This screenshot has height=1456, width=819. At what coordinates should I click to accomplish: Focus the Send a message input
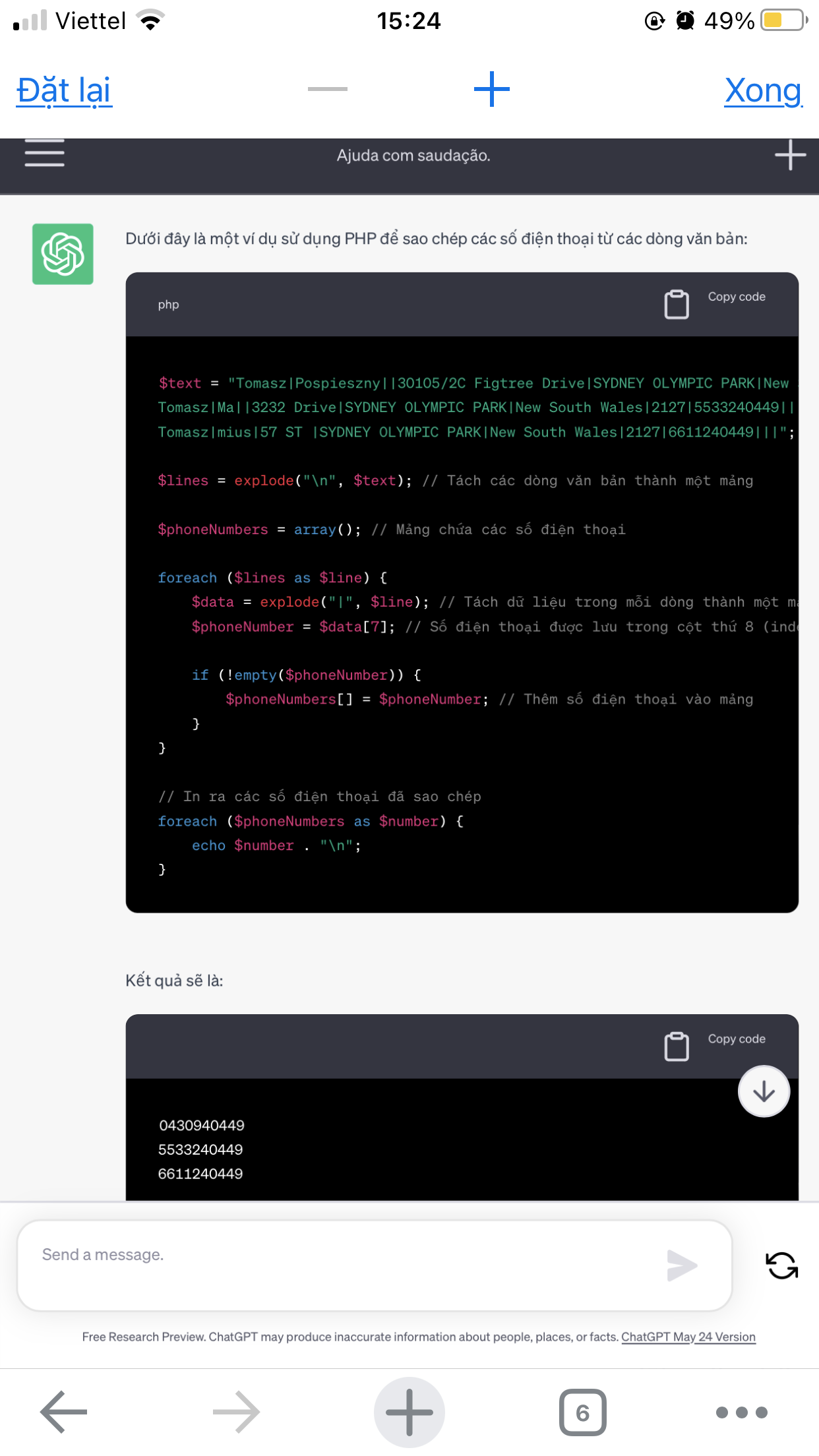click(x=375, y=1265)
